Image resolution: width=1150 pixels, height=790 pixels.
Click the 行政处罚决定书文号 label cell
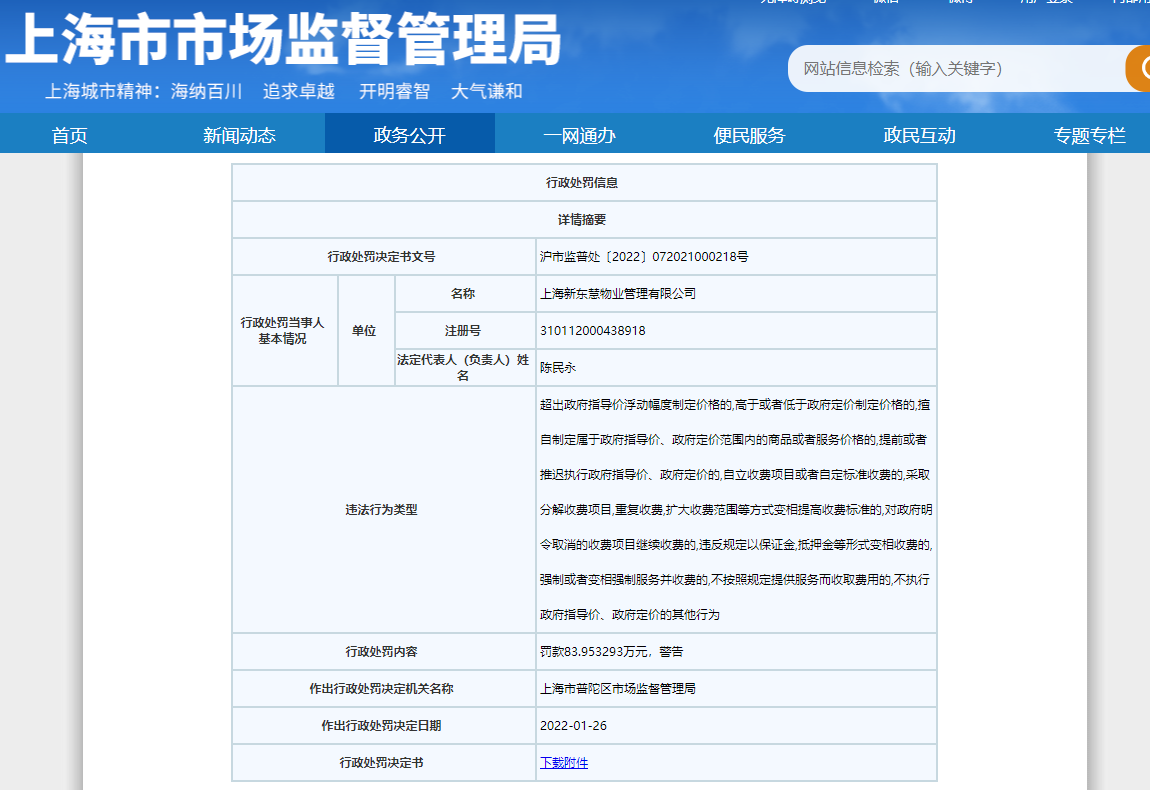384,257
